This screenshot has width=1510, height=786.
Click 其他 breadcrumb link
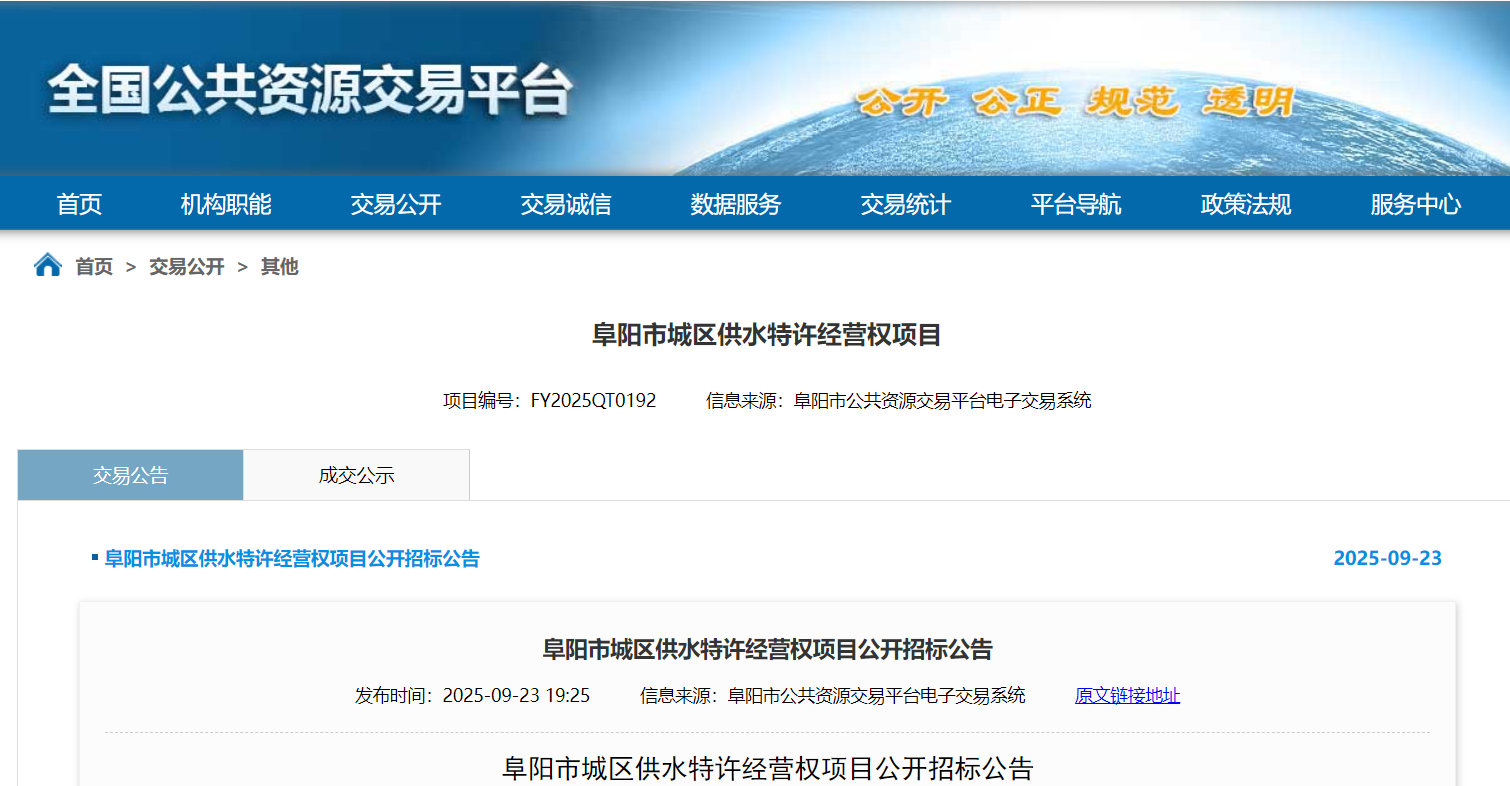tap(280, 267)
